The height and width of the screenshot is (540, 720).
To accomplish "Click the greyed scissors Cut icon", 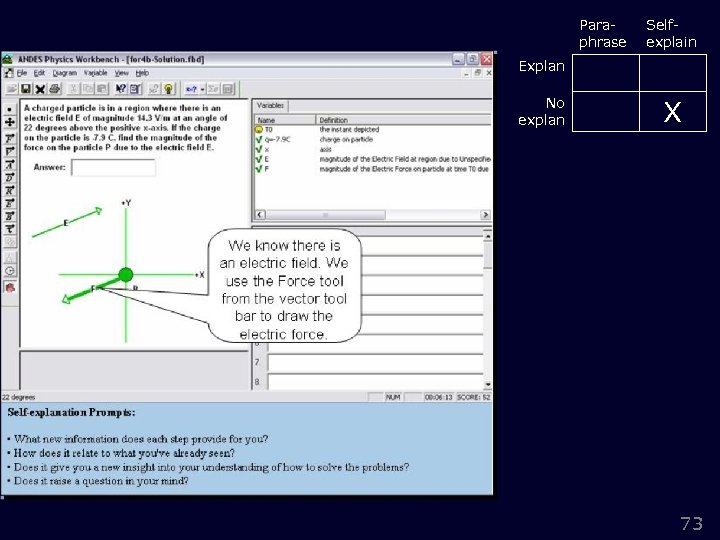I will tap(73, 89).
